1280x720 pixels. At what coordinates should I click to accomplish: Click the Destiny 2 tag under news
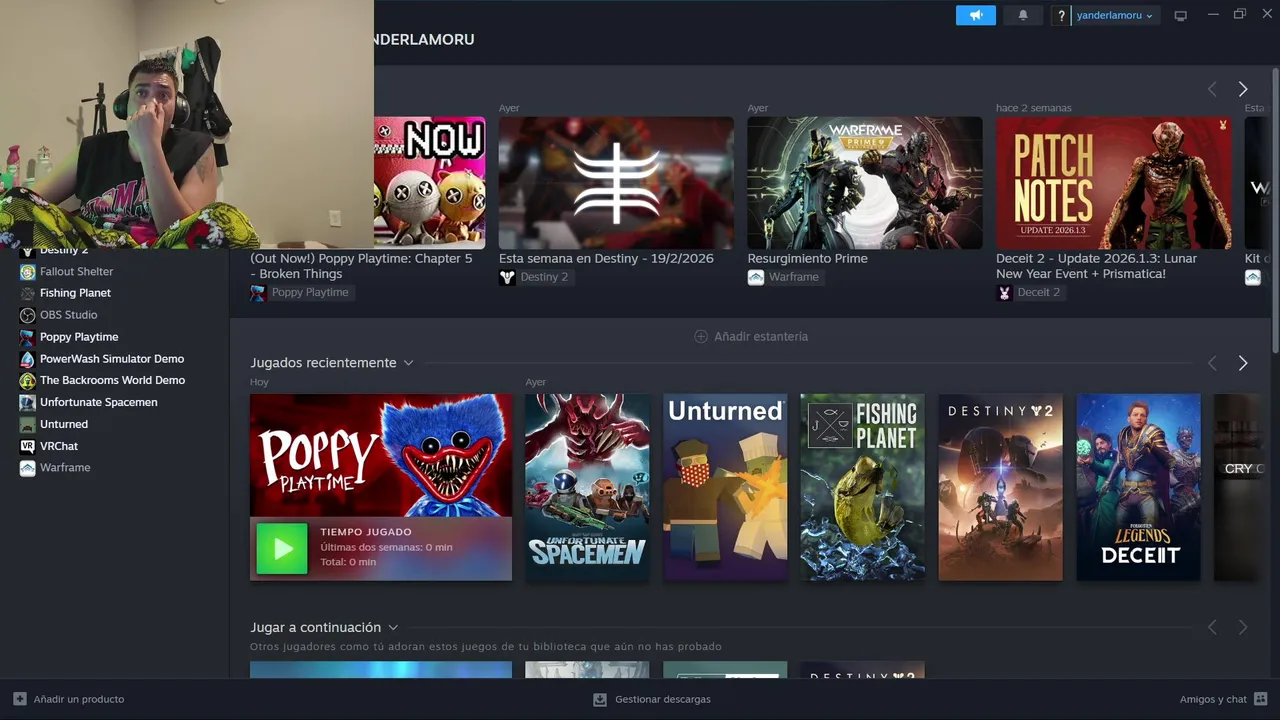click(x=535, y=277)
